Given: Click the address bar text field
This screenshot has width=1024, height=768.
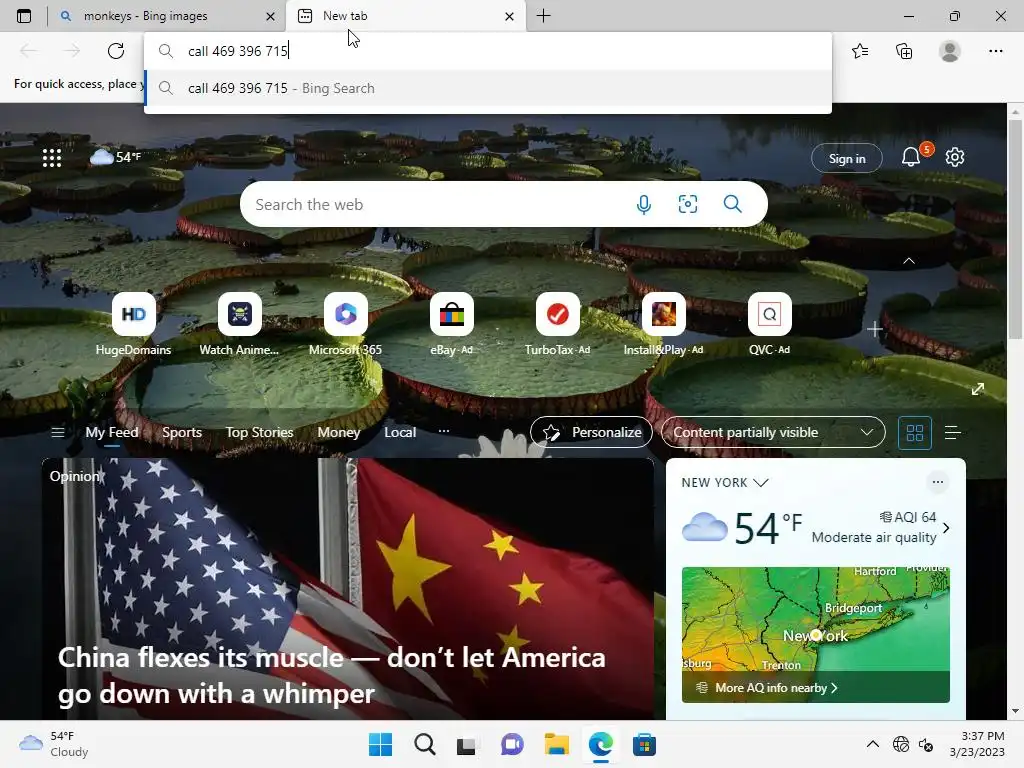Looking at the screenshot, I should point(488,51).
